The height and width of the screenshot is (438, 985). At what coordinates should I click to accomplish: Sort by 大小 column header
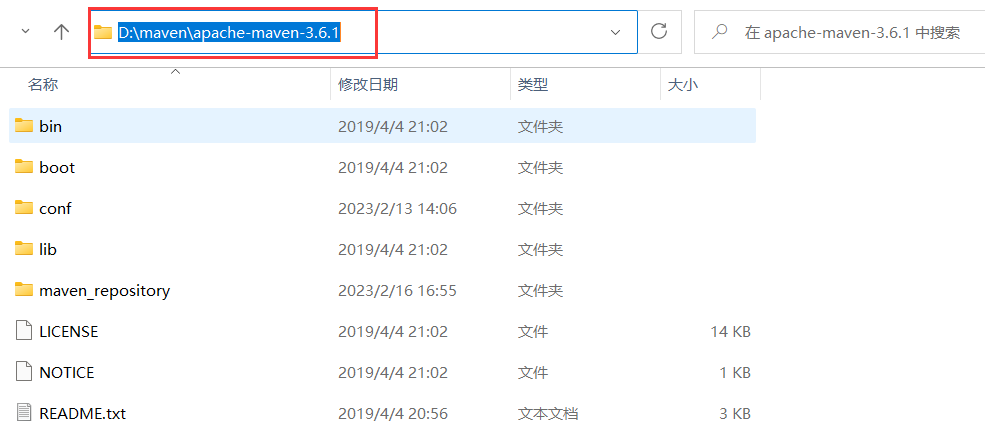pyautogui.click(x=682, y=85)
